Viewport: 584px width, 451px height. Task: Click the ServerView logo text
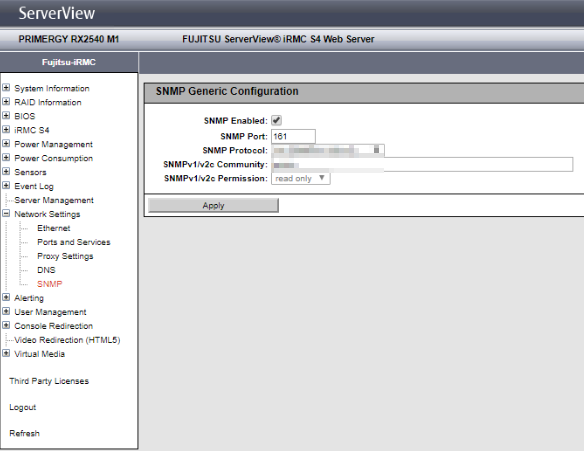57,13
